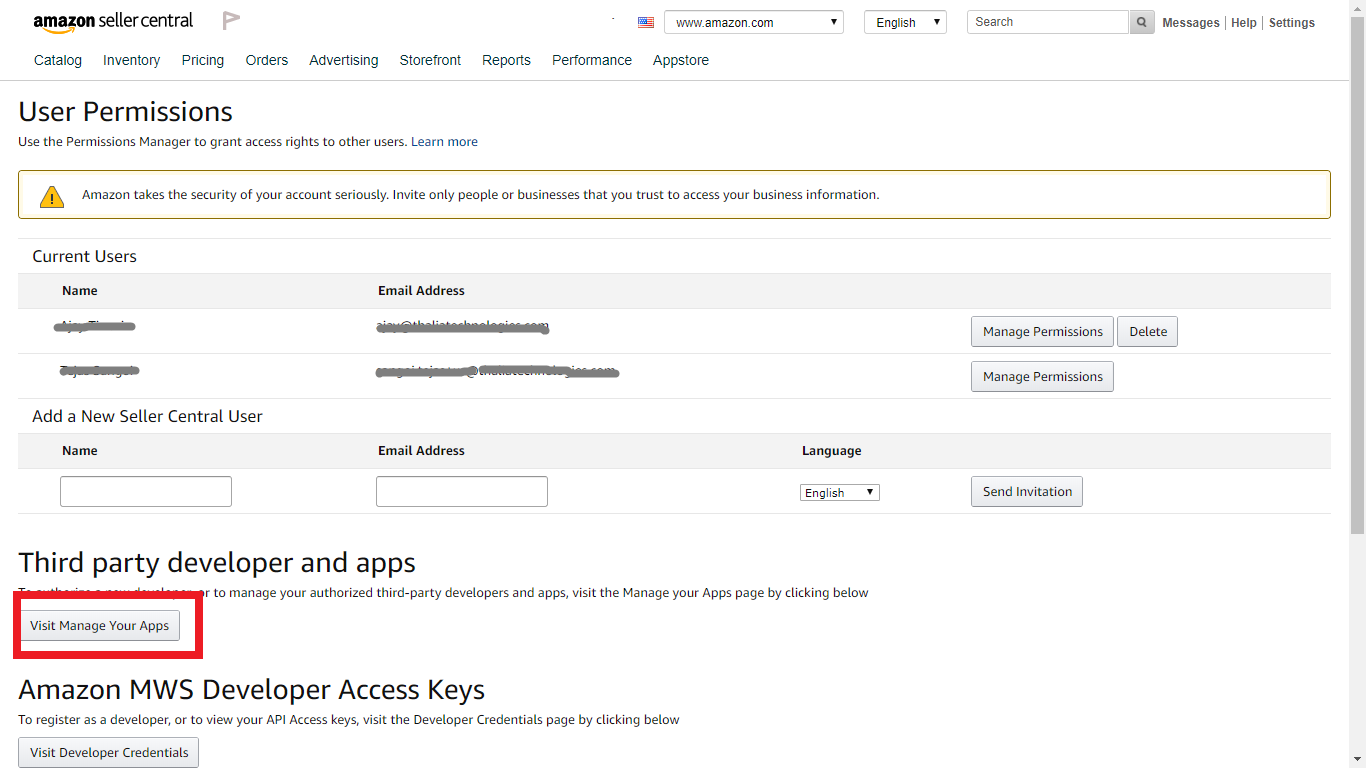Open the Catalog menu

click(58, 60)
